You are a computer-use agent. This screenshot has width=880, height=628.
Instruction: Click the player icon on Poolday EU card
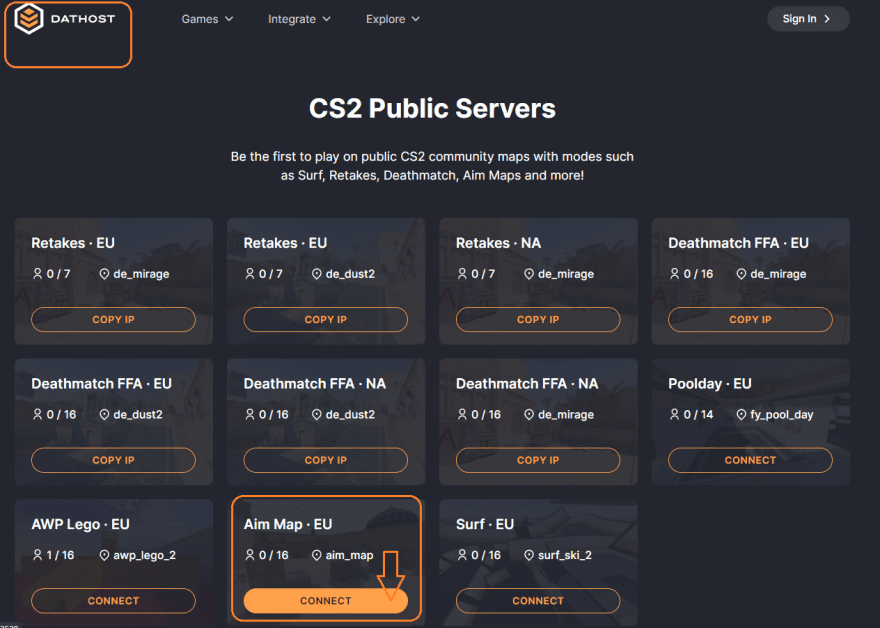[674, 414]
